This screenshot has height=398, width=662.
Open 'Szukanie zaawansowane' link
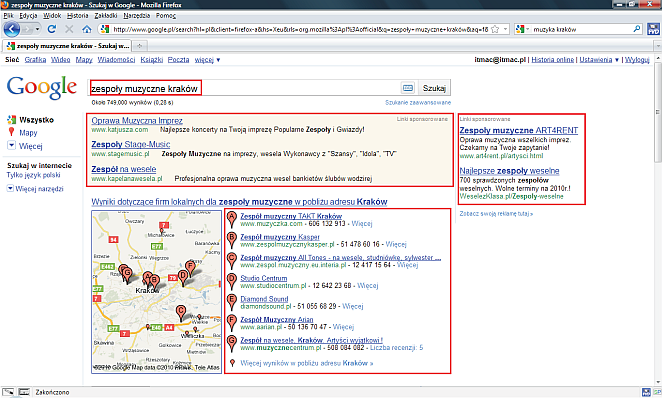tap(418, 103)
